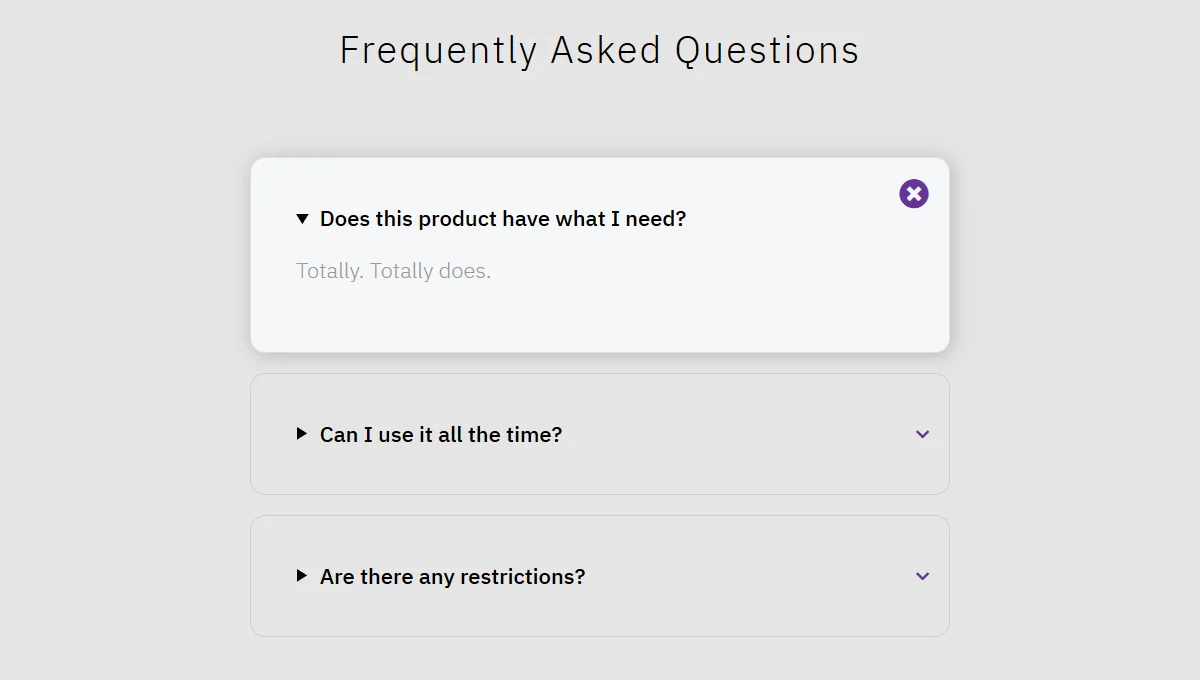Click the word "Totally." starting the answer

click(x=330, y=271)
